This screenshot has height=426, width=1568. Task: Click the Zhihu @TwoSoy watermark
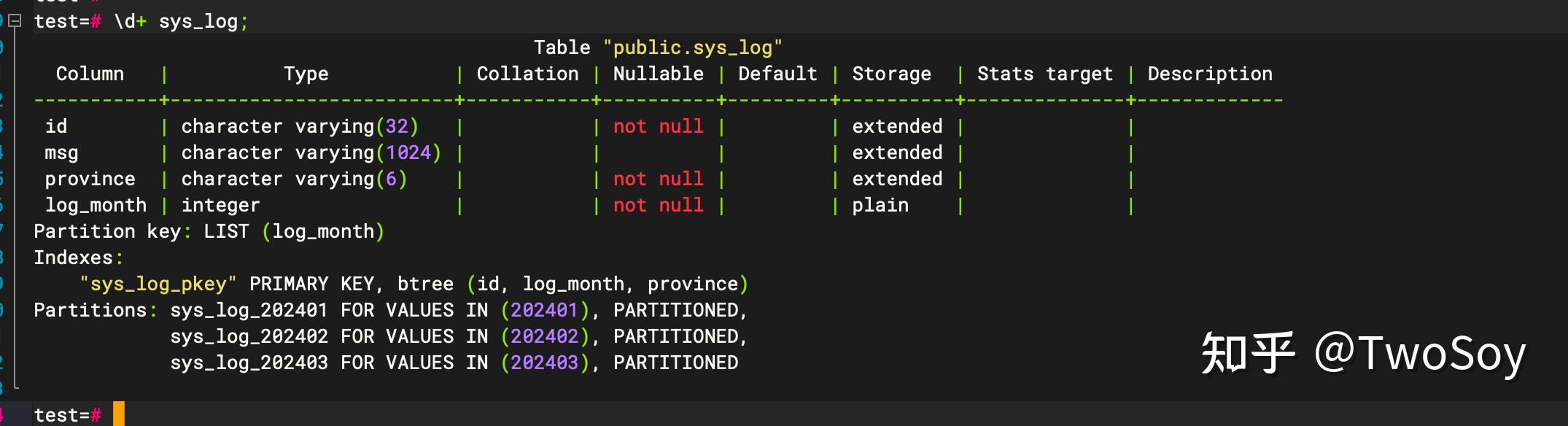click(x=1363, y=354)
